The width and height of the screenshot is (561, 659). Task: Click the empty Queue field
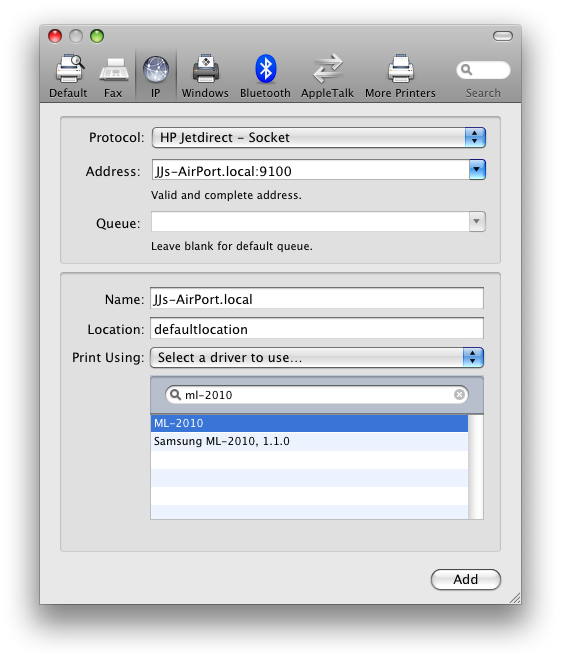(310, 221)
